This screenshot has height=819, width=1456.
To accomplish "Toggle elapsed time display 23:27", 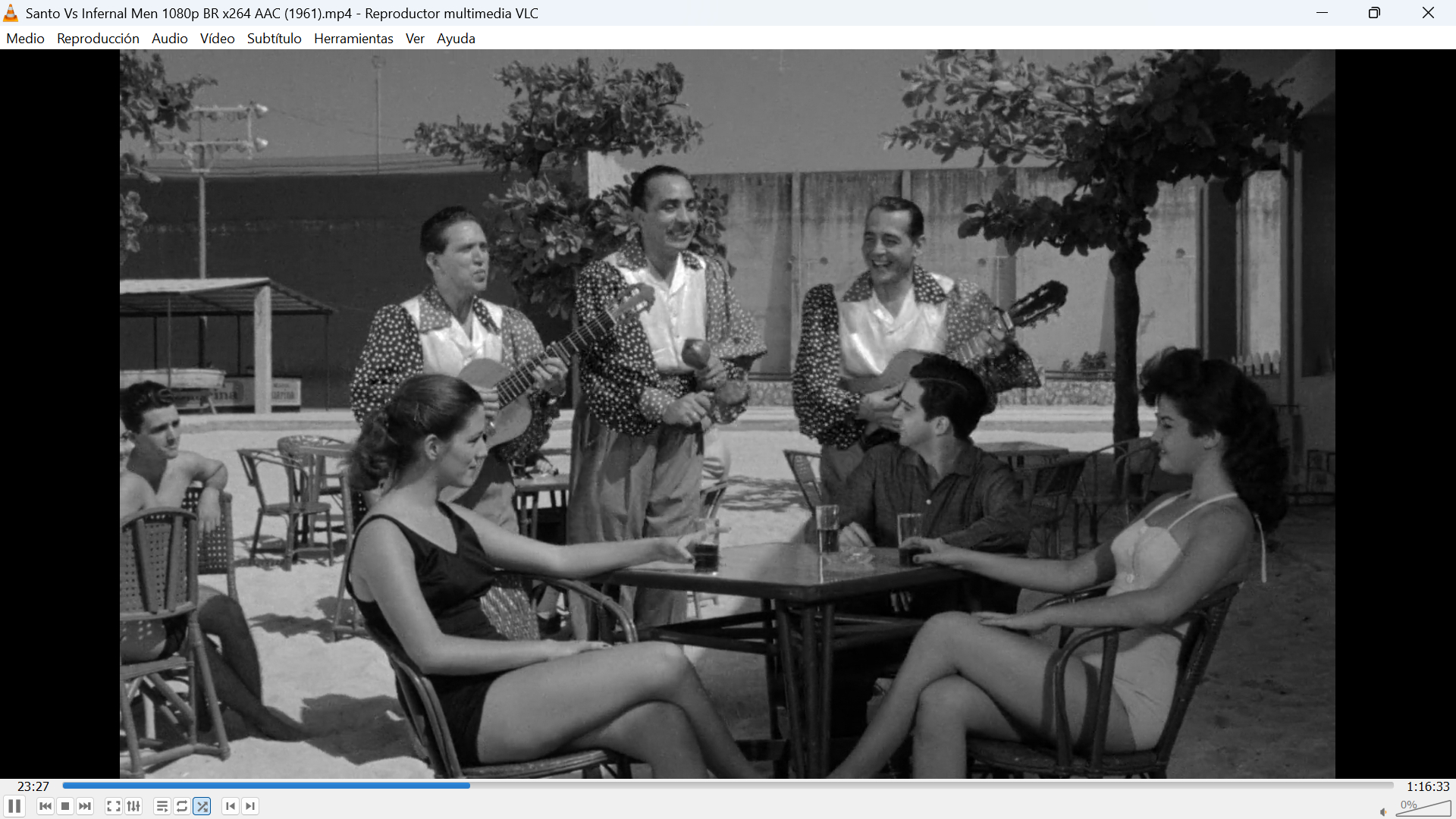I will click(x=33, y=786).
